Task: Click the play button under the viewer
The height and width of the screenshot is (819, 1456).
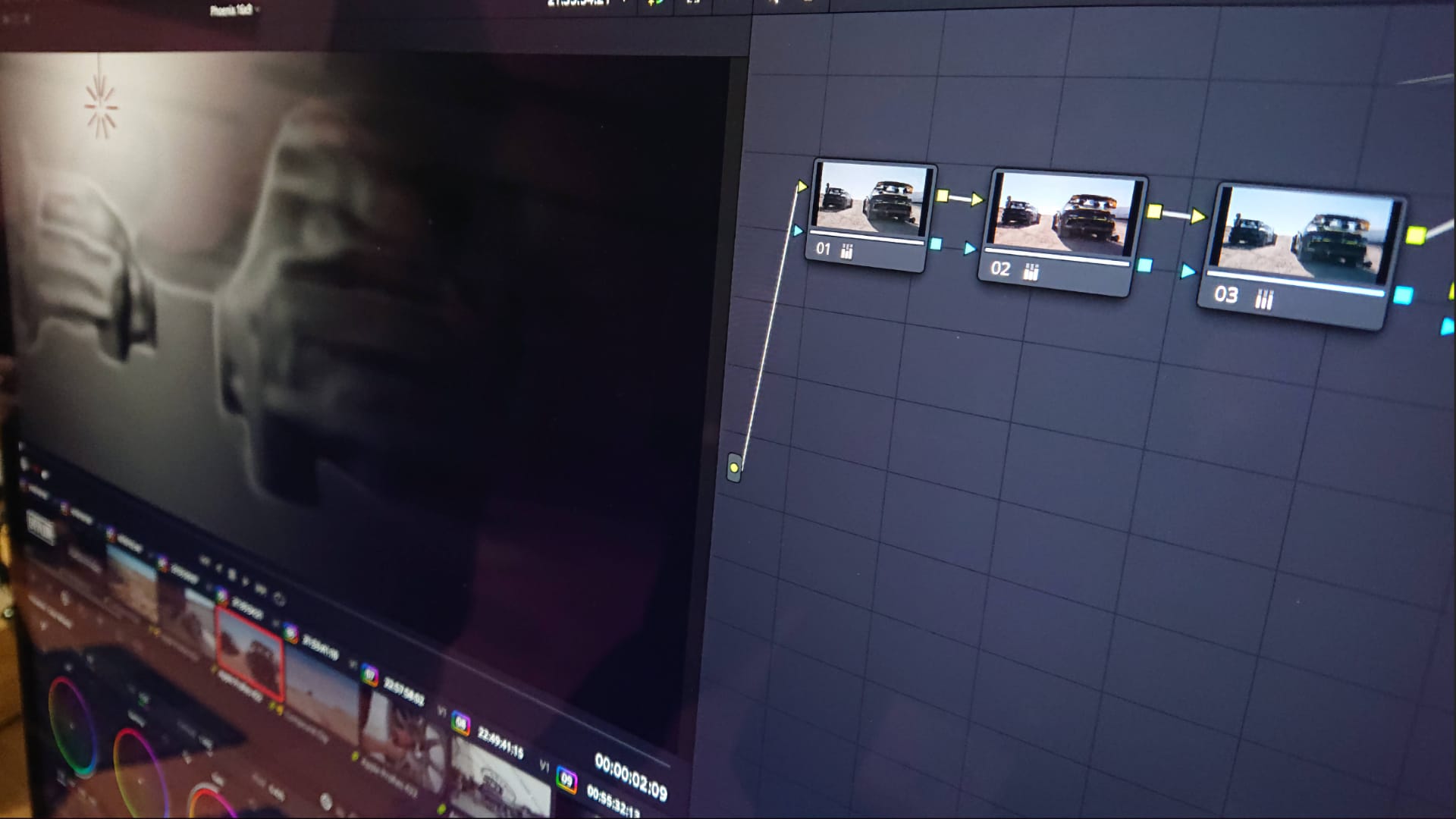Action: [247, 582]
